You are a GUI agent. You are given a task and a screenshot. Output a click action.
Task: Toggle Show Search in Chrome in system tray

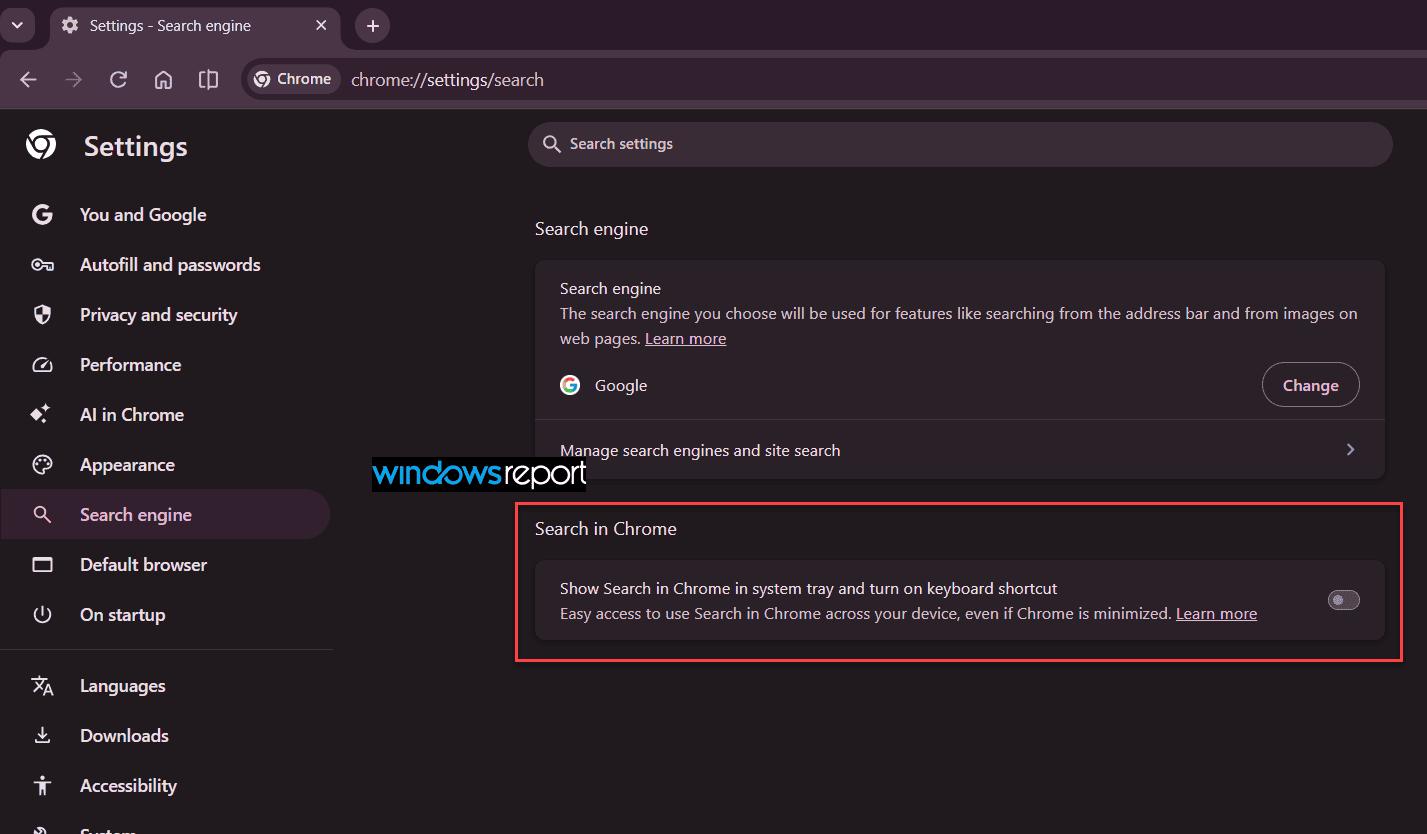tap(1343, 600)
